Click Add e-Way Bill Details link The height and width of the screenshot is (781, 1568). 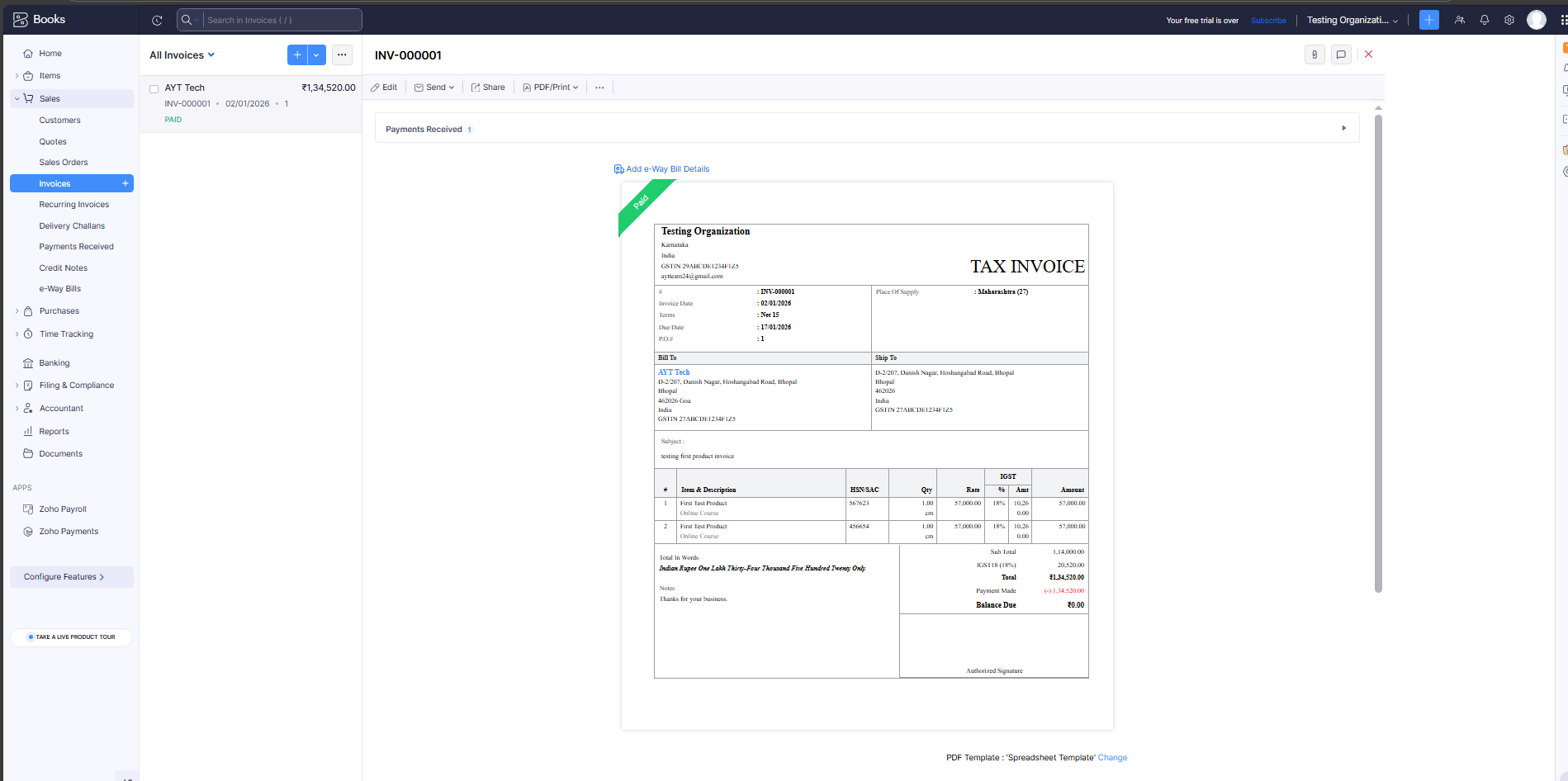pos(667,168)
